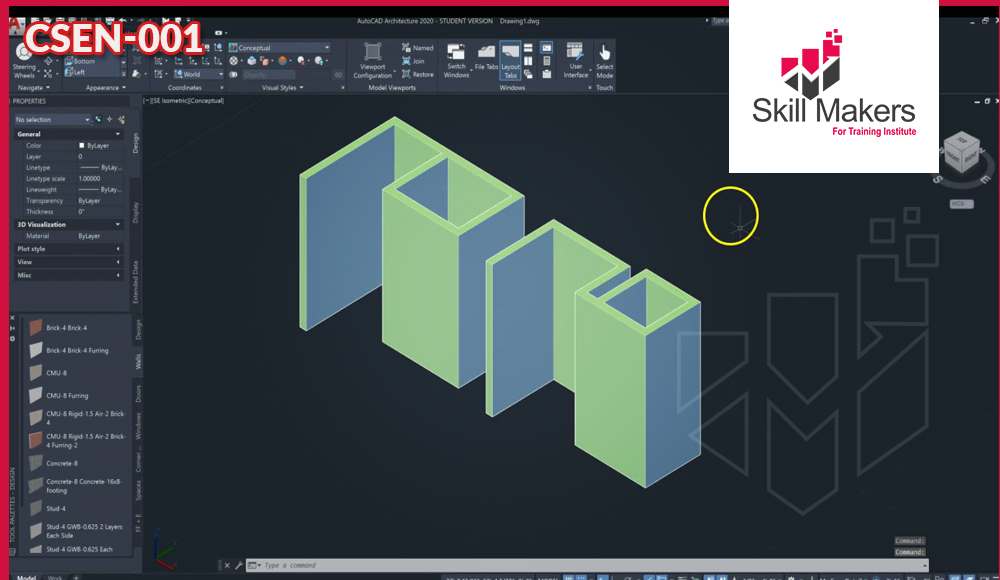The height and width of the screenshot is (580, 1000).
Task: Select the CMU-8 wall tool
Action: pyautogui.click(x=56, y=373)
